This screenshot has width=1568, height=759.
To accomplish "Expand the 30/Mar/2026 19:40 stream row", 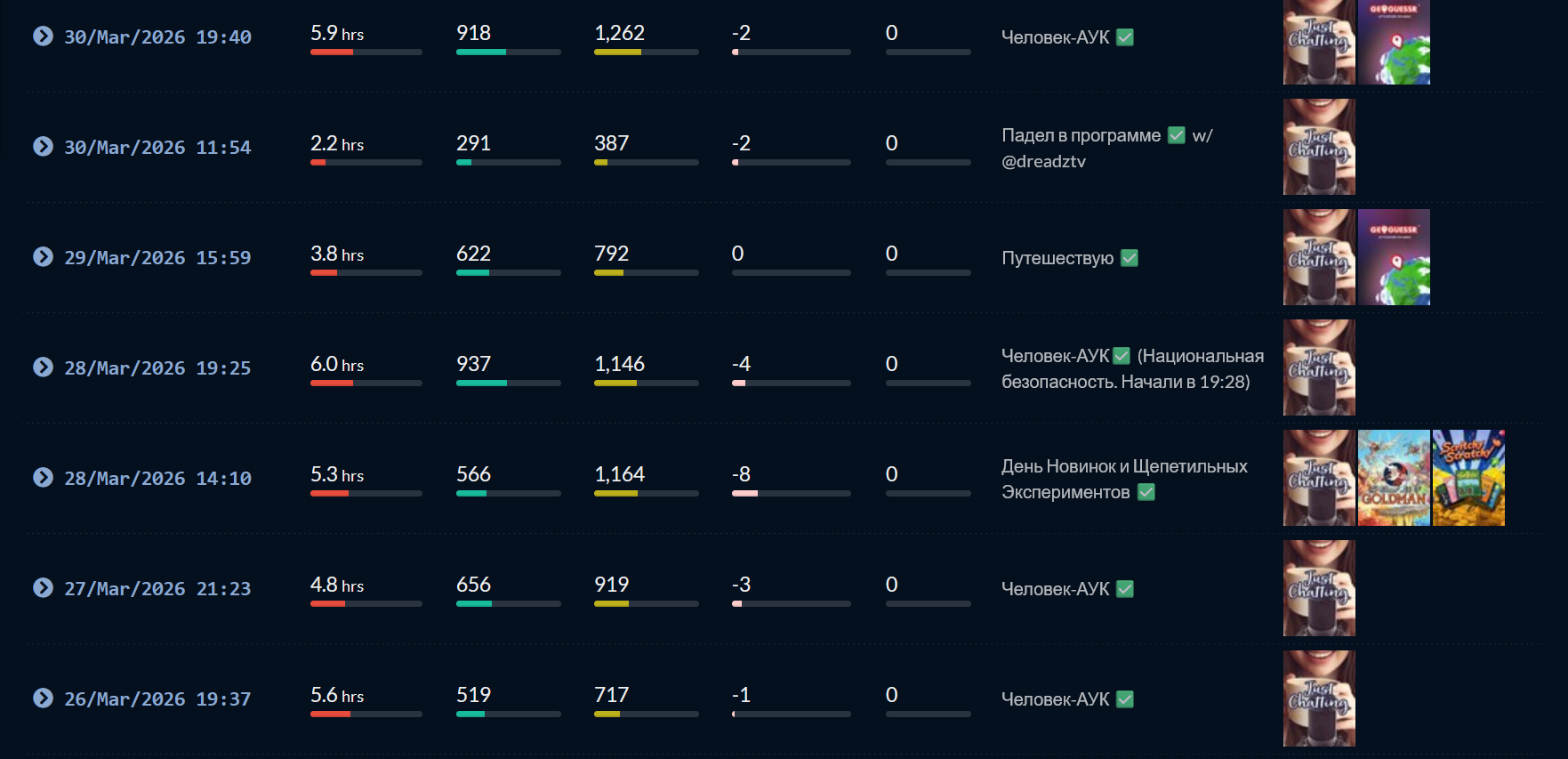I will [43, 36].
